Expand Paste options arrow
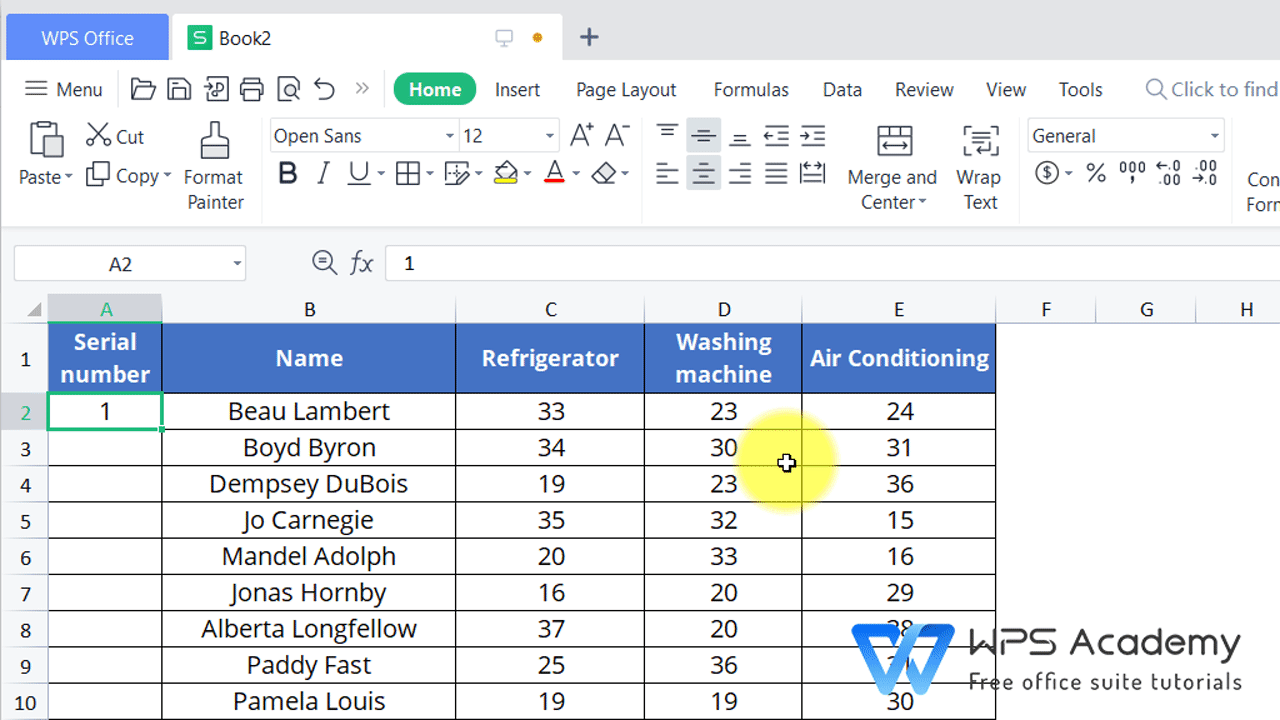Viewport: 1280px width, 720px height. click(69, 177)
